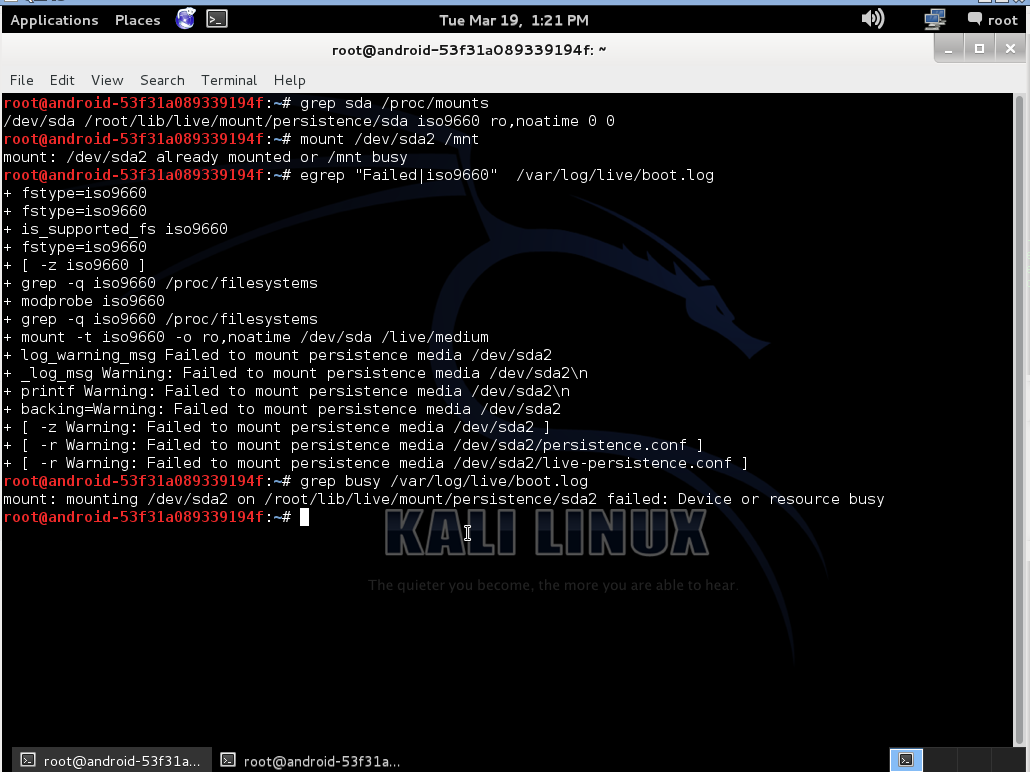Open the Places menu
This screenshot has width=1030, height=772.
click(x=137, y=20)
